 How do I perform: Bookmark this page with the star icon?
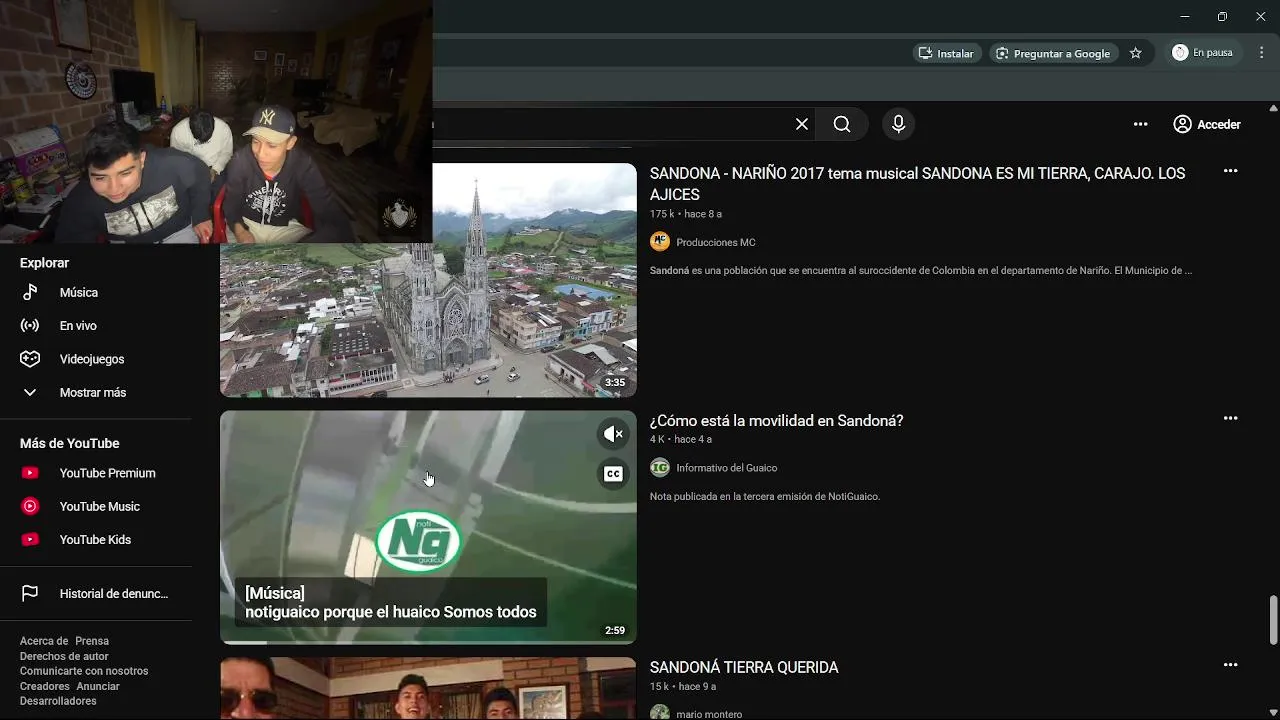pyautogui.click(x=1135, y=53)
